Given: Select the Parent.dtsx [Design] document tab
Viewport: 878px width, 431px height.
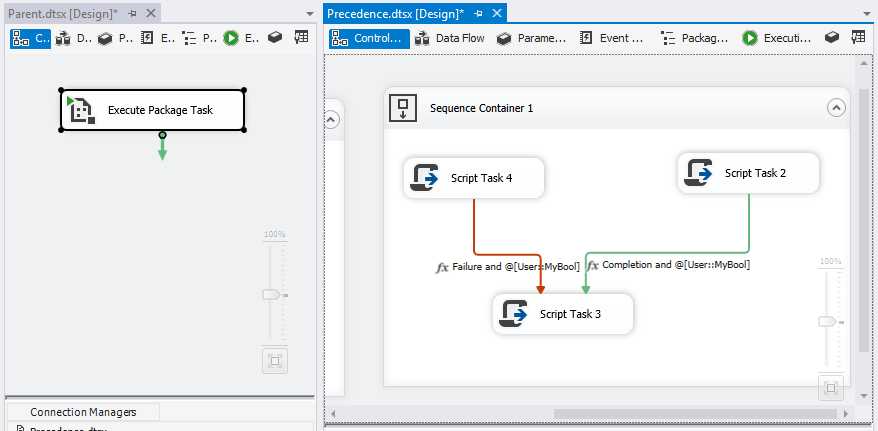Looking at the screenshot, I should (63, 14).
